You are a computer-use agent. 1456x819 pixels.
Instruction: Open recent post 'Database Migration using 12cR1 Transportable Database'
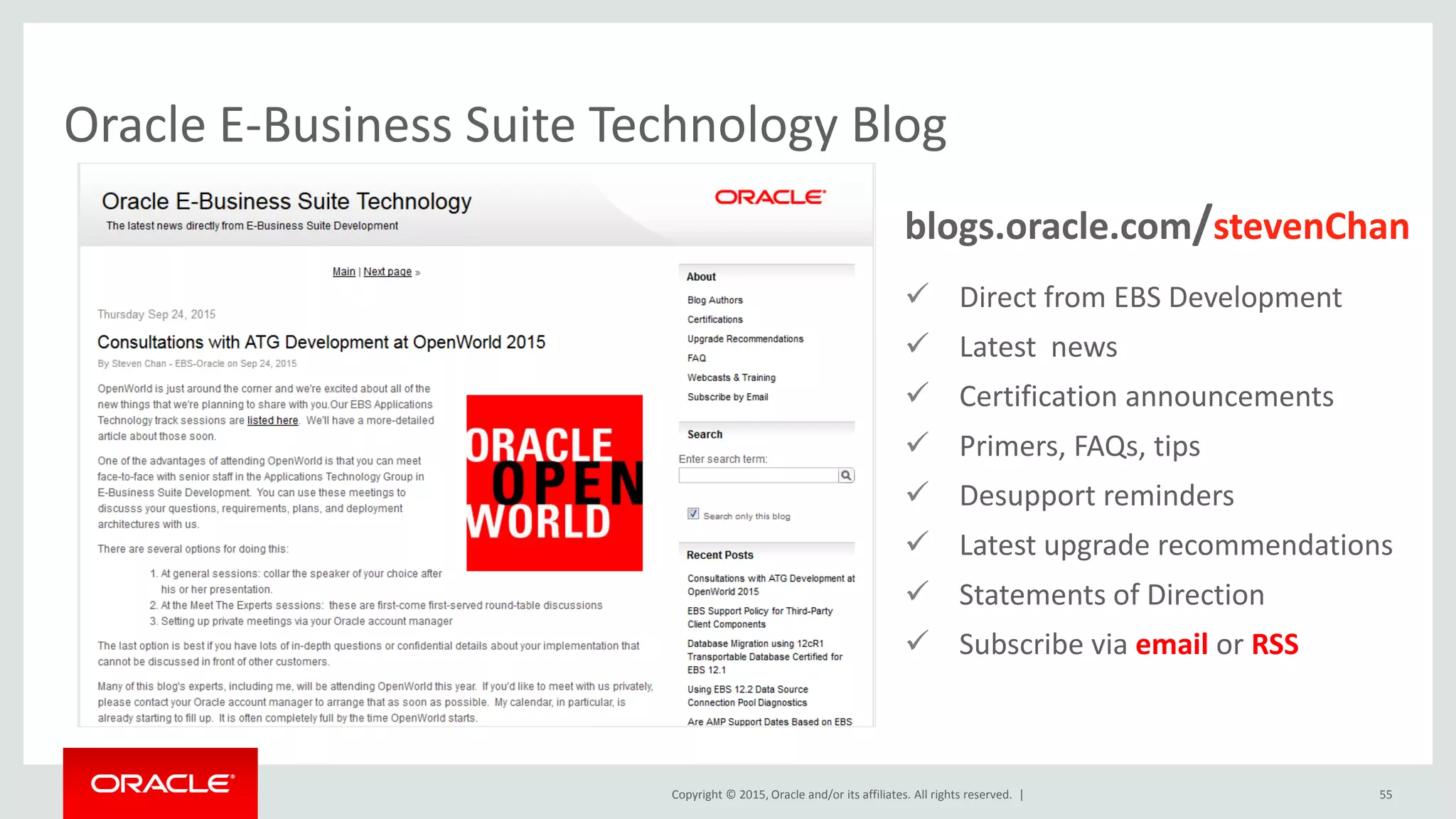pyautogui.click(x=765, y=656)
